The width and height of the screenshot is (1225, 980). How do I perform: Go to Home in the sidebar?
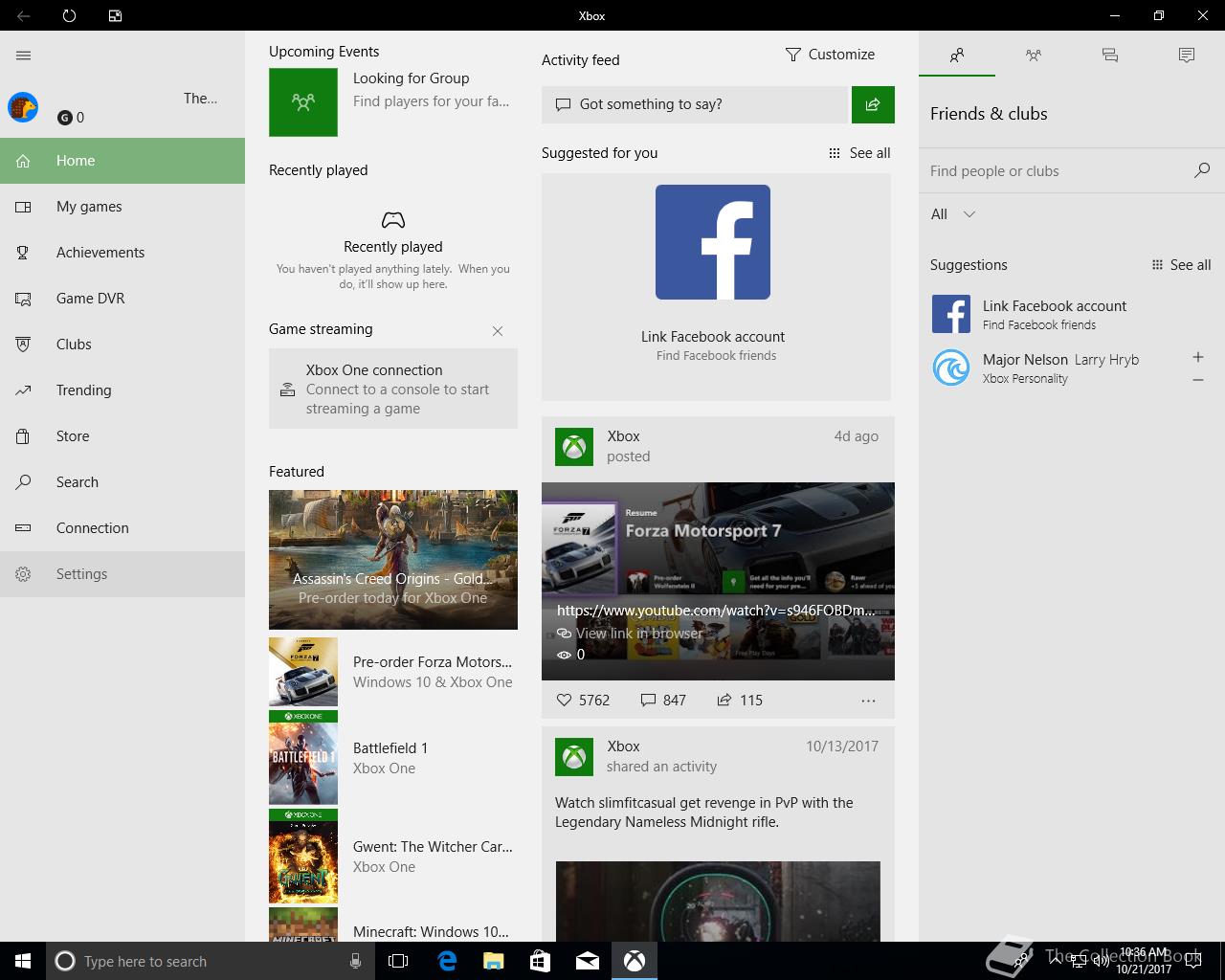[x=122, y=161]
